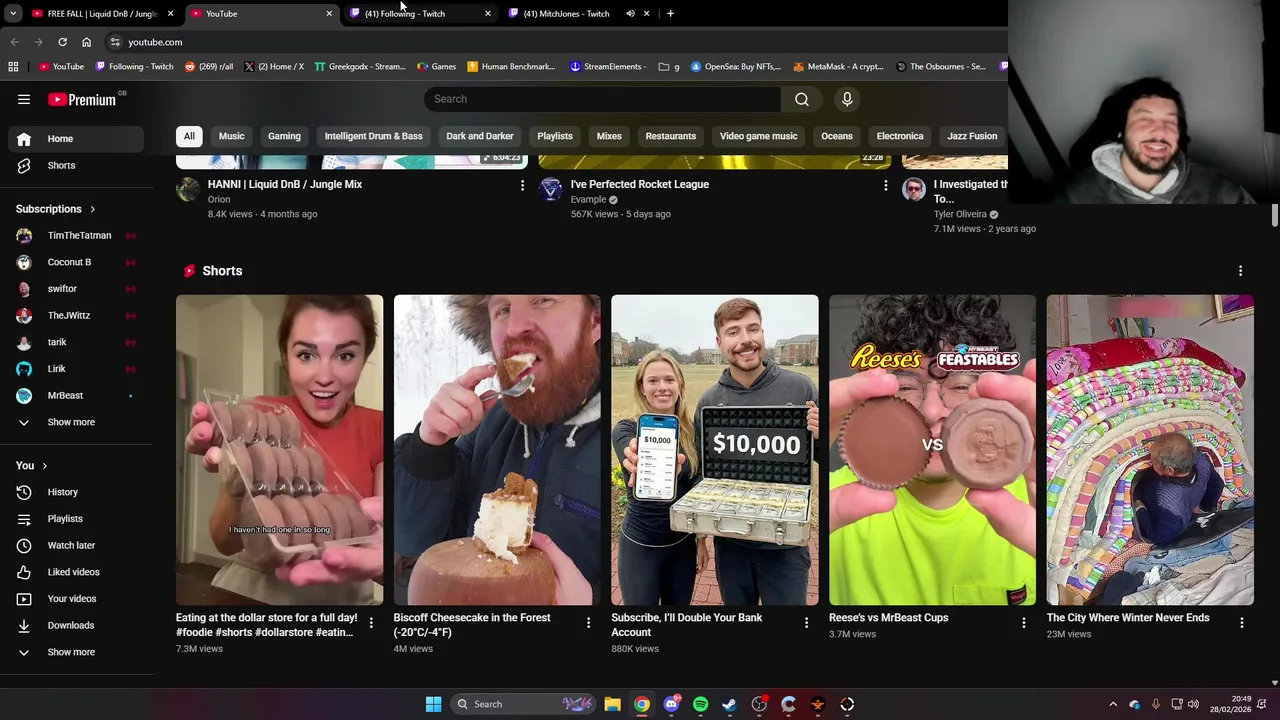The height and width of the screenshot is (720, 1280).
Task: Open the YouTube guide hamburger menu
Action: pos(24,99)
